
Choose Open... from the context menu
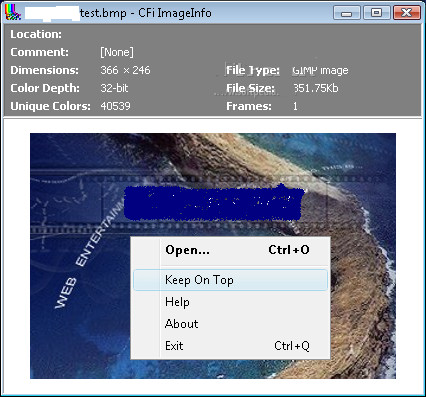(x=230, y=250)
